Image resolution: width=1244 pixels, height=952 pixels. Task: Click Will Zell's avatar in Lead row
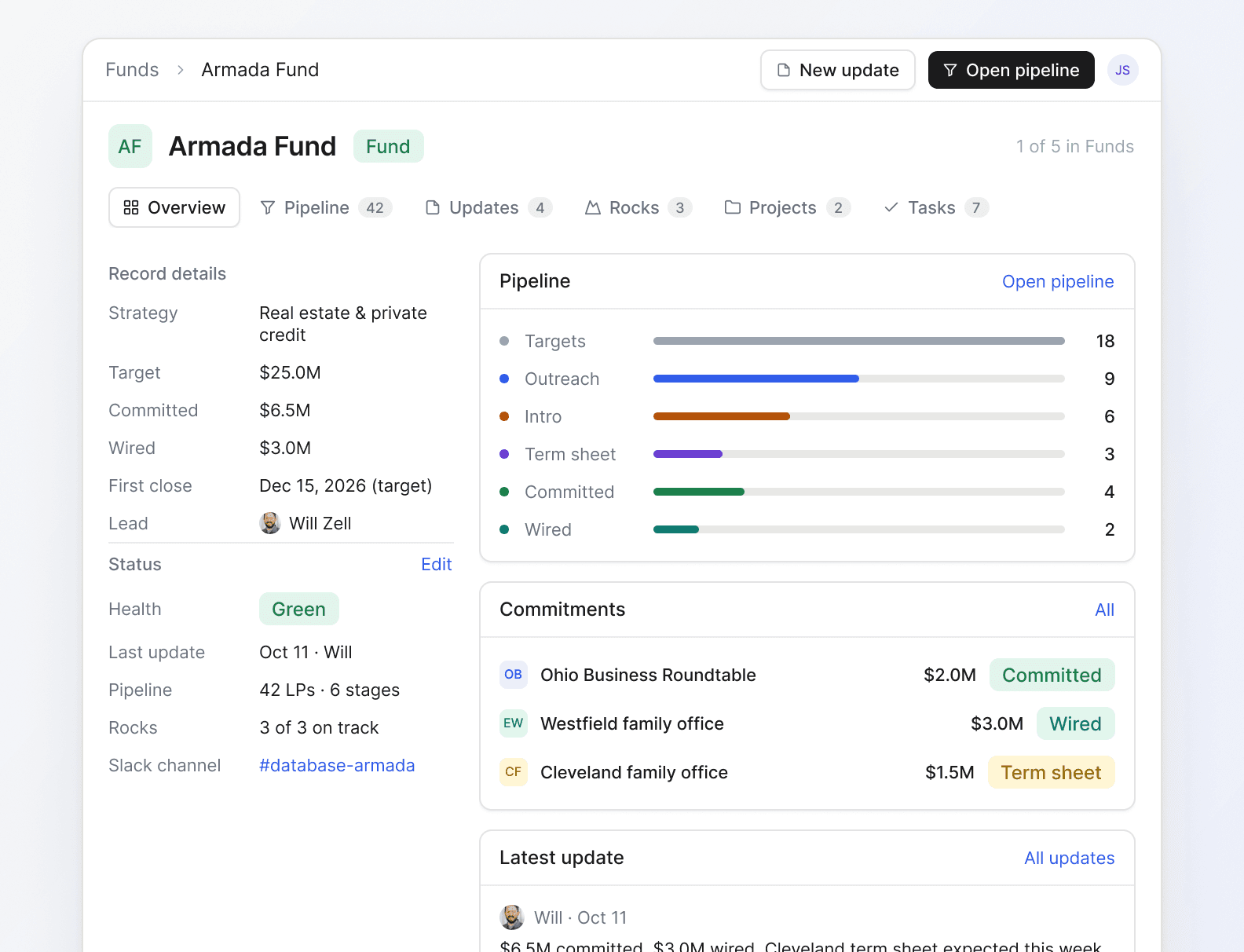click(270, 523)
